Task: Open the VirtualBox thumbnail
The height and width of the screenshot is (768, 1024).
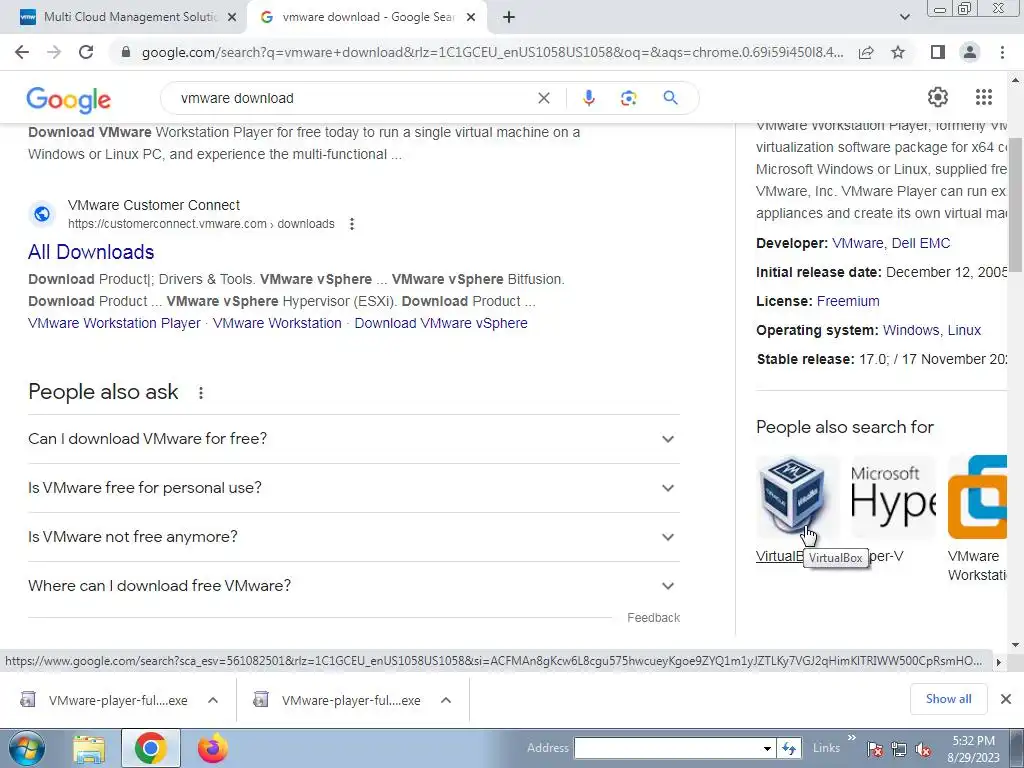Action: 797,499
